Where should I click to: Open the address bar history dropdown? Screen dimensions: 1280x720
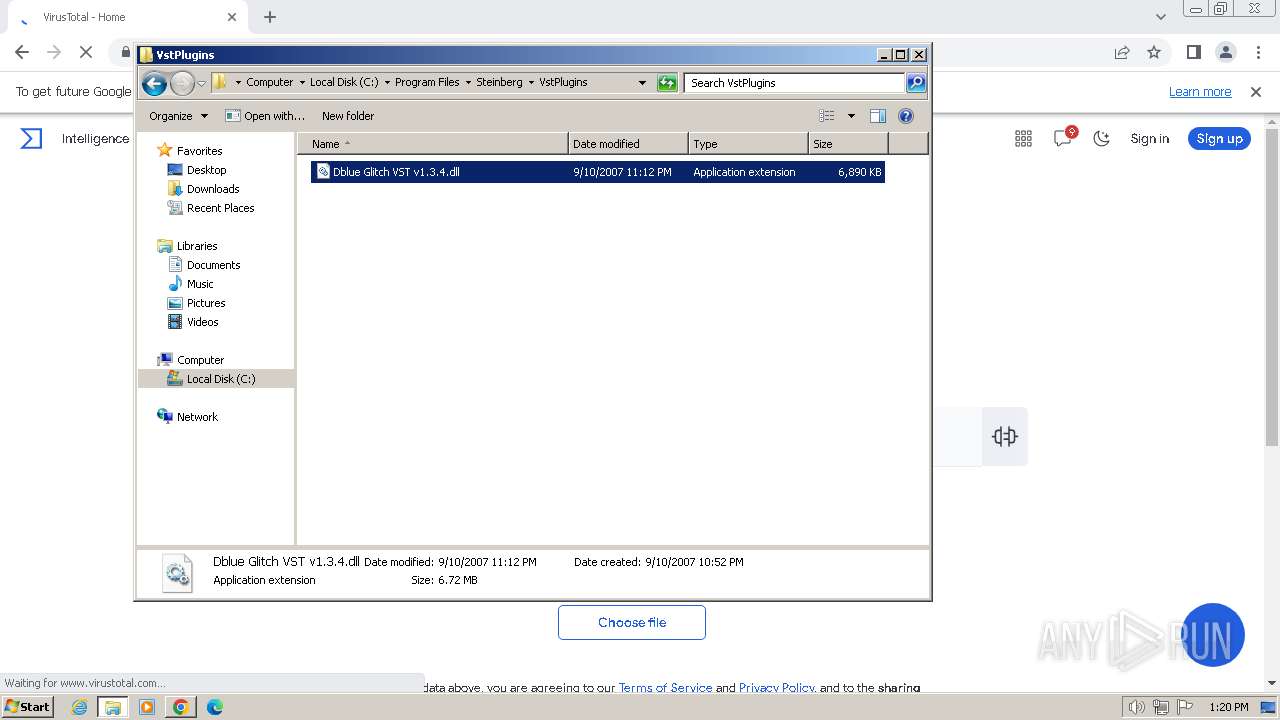pyautogui.click(x=642, y=83)
